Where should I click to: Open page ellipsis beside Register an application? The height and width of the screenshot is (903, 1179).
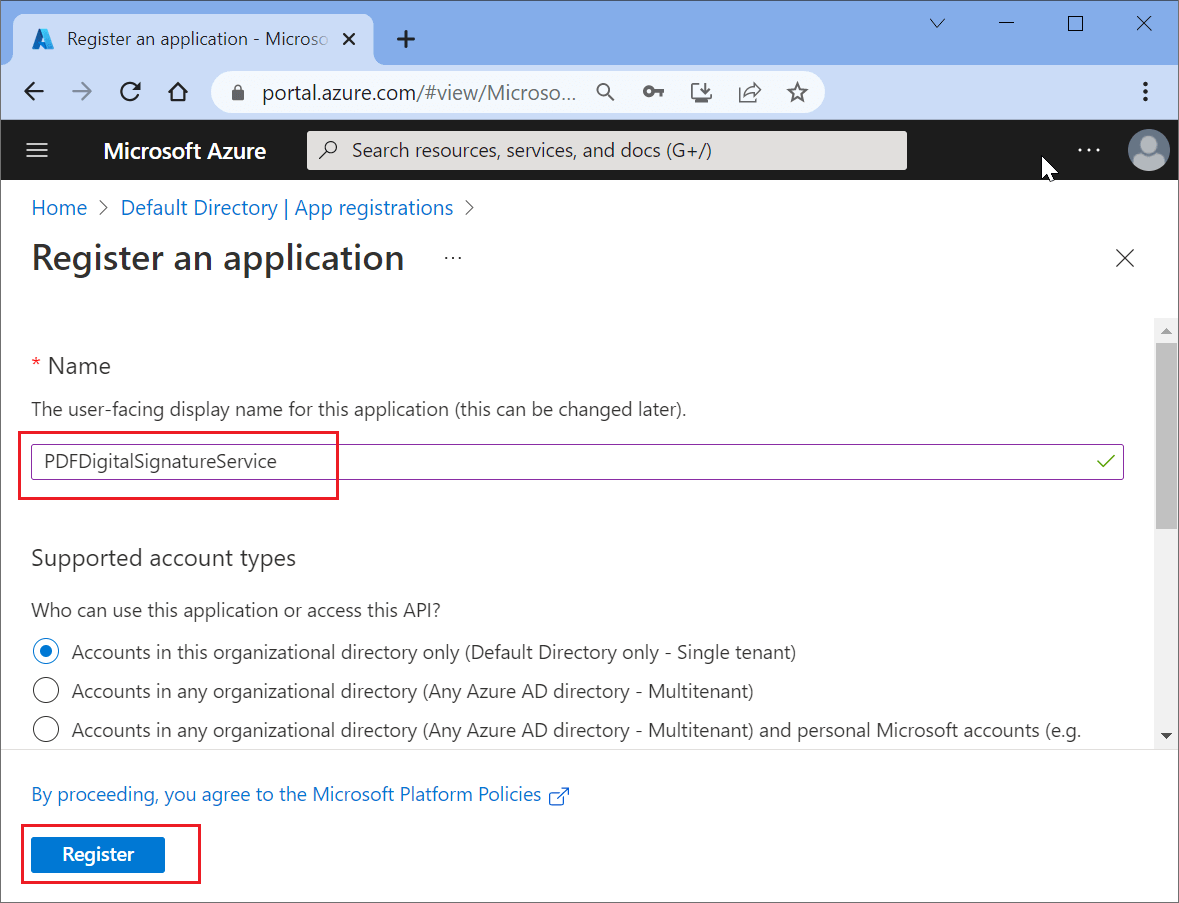453,258
